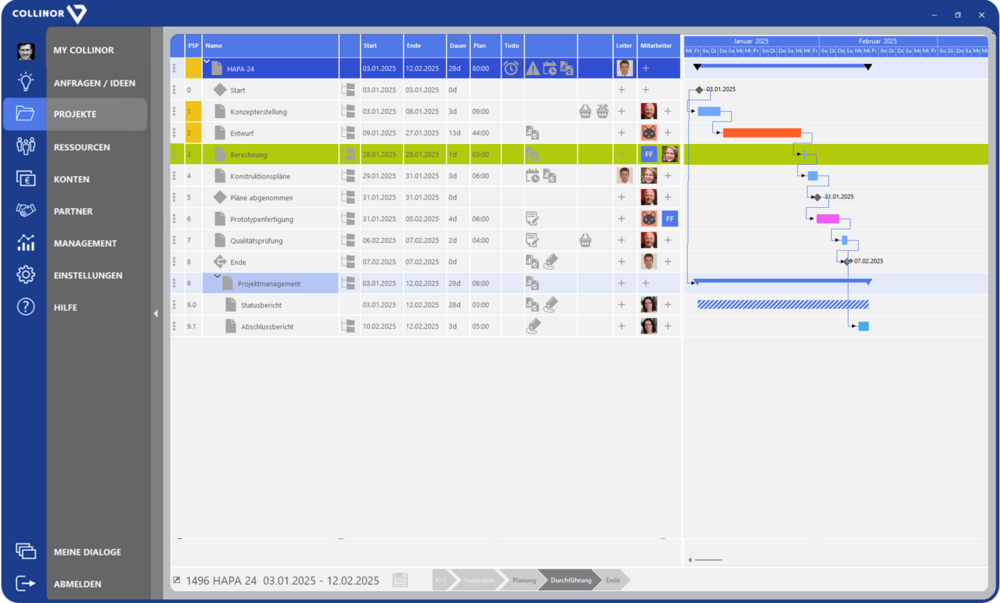Open Meine Dialoge in the sidebar
Screen dimensions: 1000x603
pyautogui.click(x=87, y=552)
